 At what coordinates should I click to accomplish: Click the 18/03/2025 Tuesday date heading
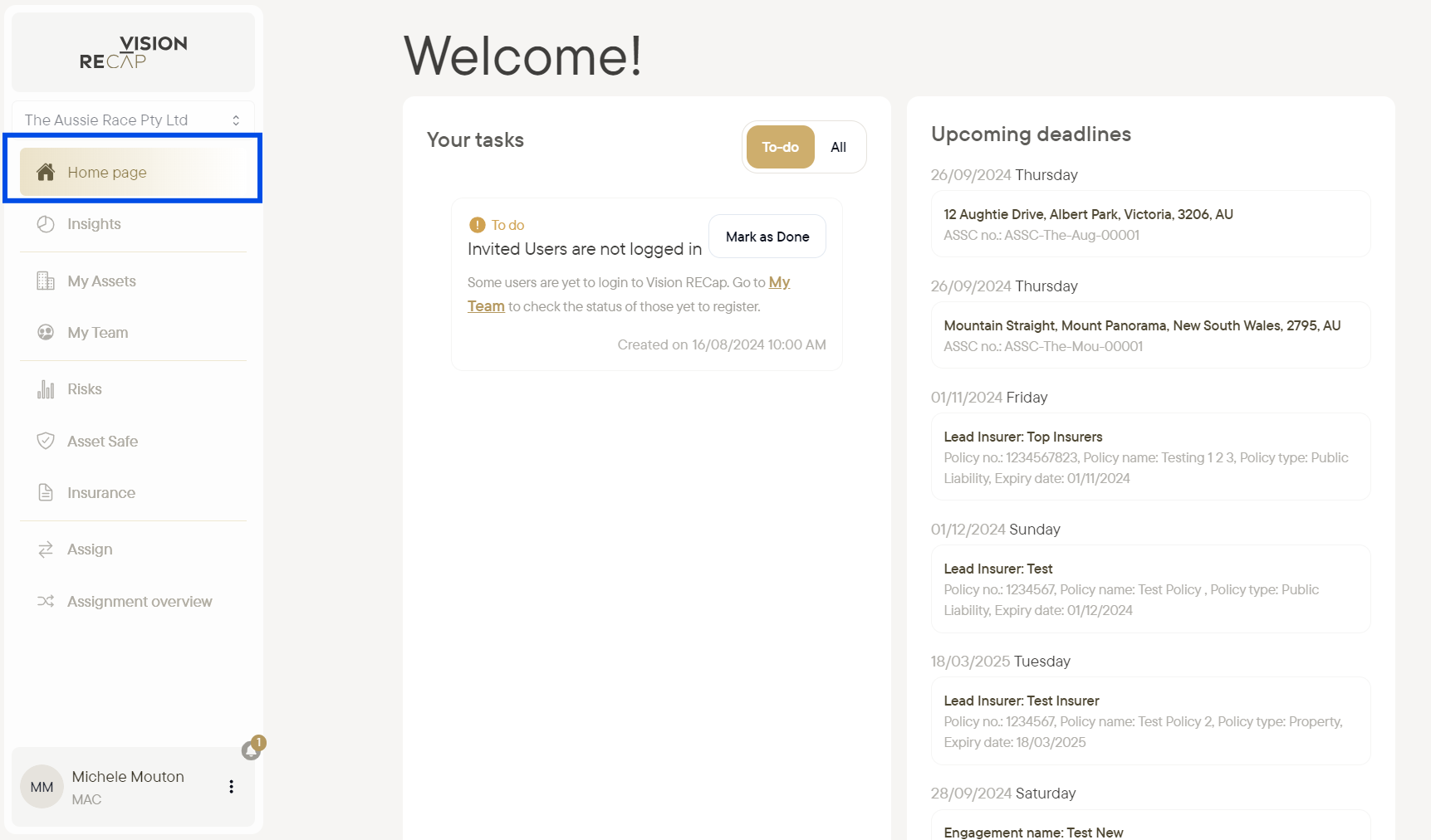click(x=1001, y=661)
